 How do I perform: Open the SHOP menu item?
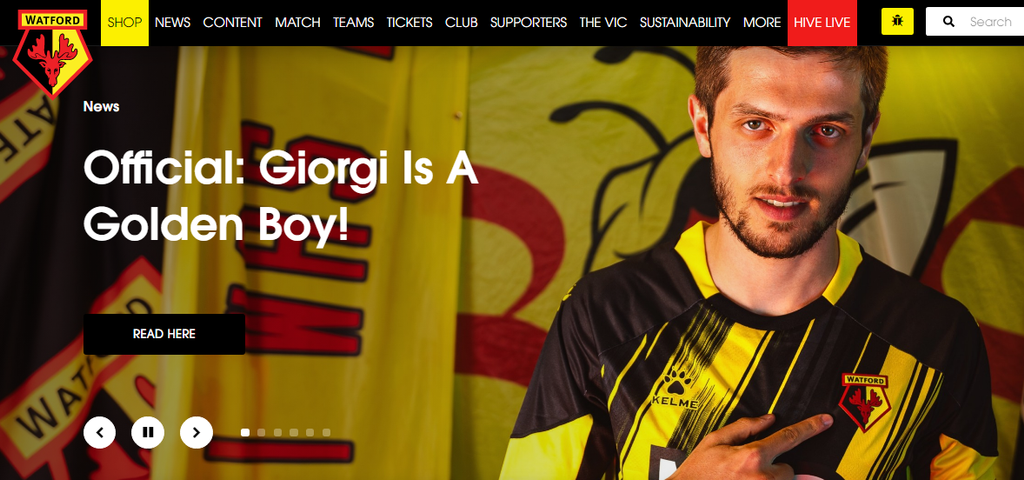pyautogui.click(x=125, y=23)
